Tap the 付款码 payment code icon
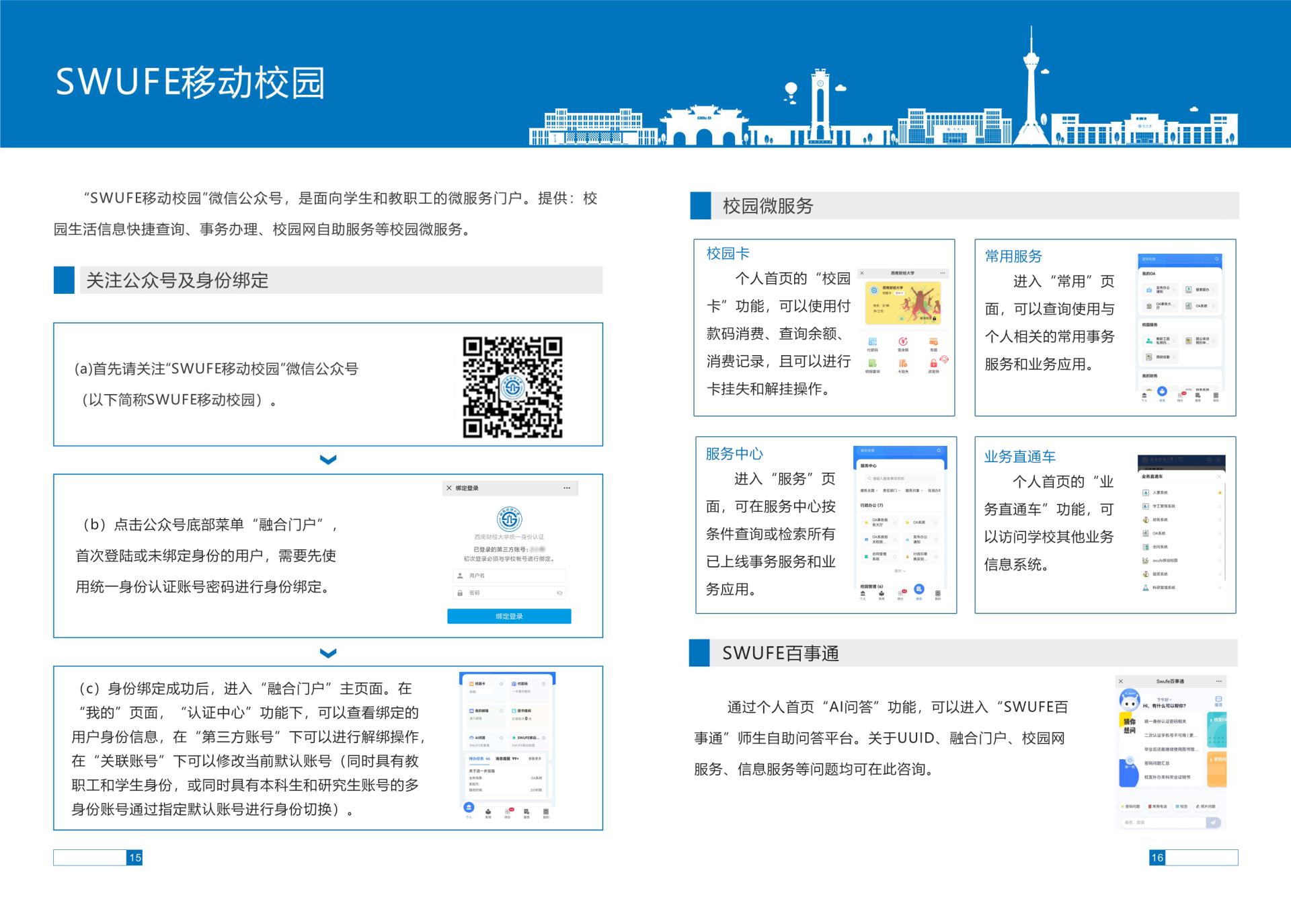 872,343
